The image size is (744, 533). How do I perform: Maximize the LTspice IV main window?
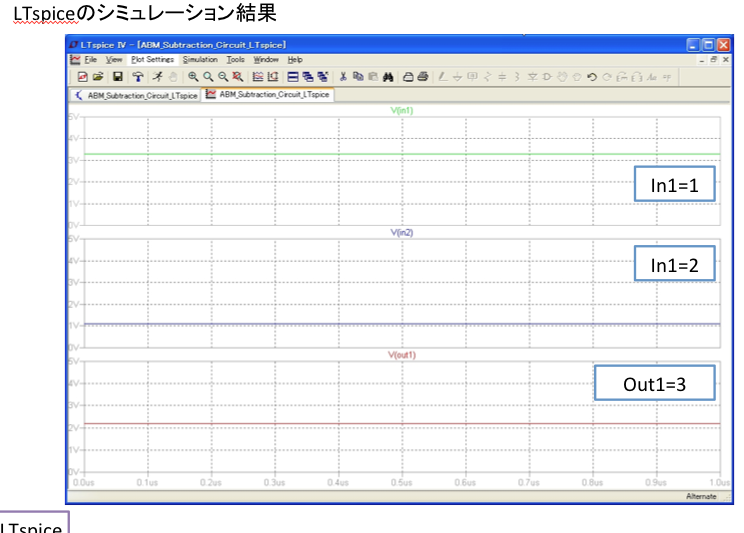point(708,45)
